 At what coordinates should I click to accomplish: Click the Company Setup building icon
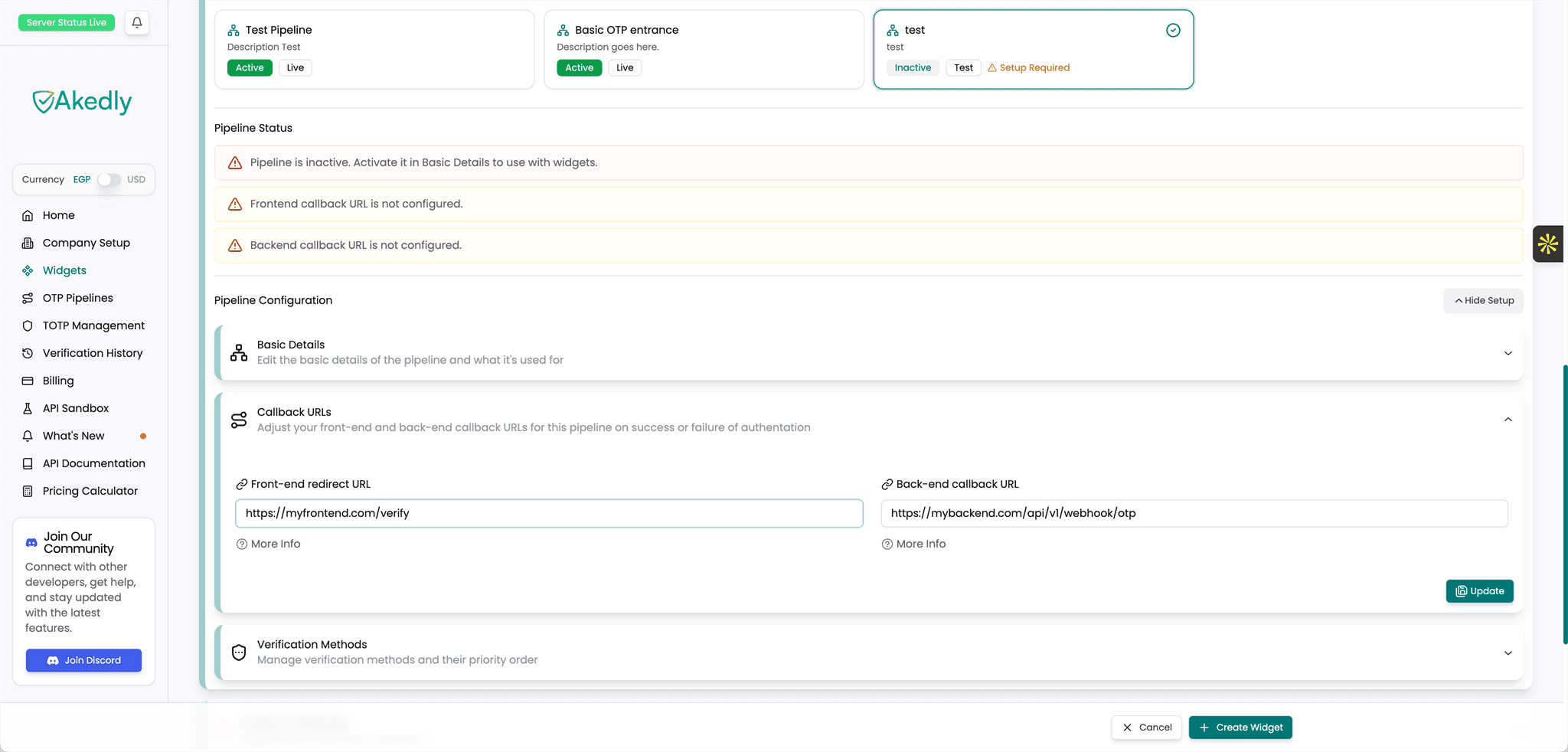28,243
